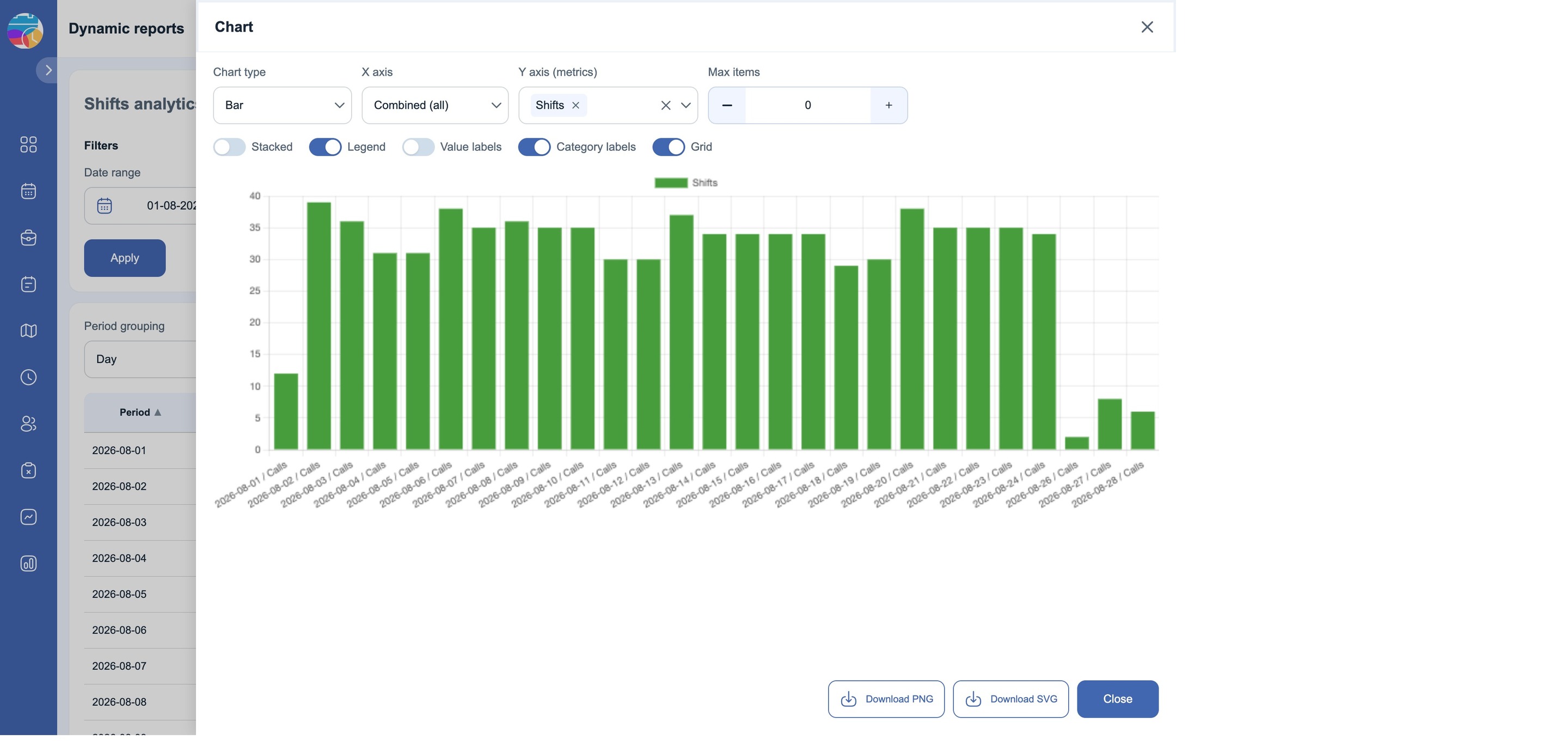Viewport: 1568px width, 751px height.
Task: Turn off the Legend toggle
Action: (325, 147)
